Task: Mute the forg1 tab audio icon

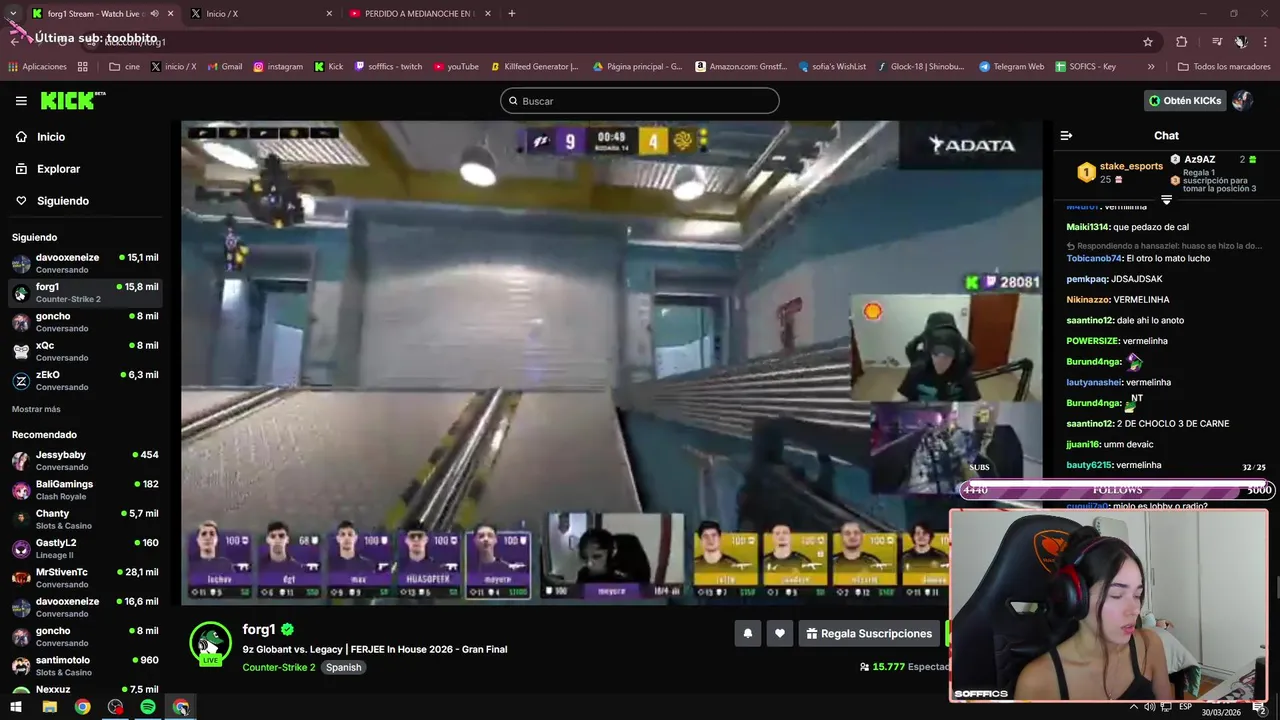Action: tap(154, 13)
